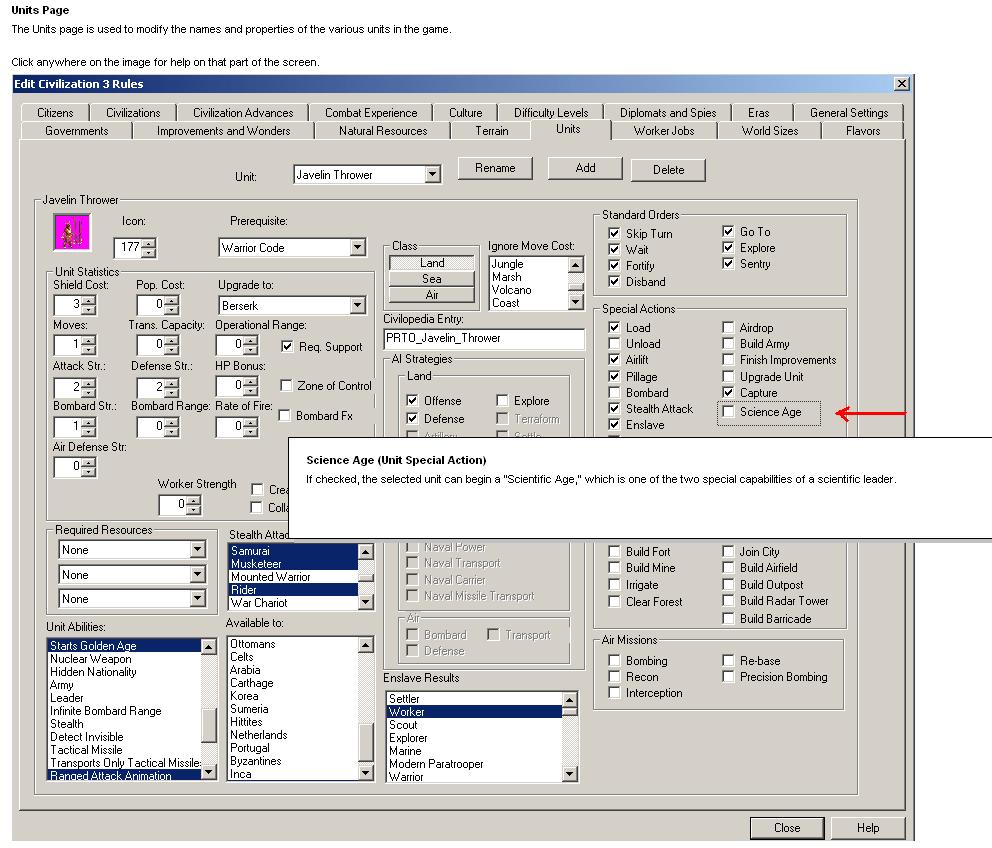Enable the Interception air mission

(614, 693)
